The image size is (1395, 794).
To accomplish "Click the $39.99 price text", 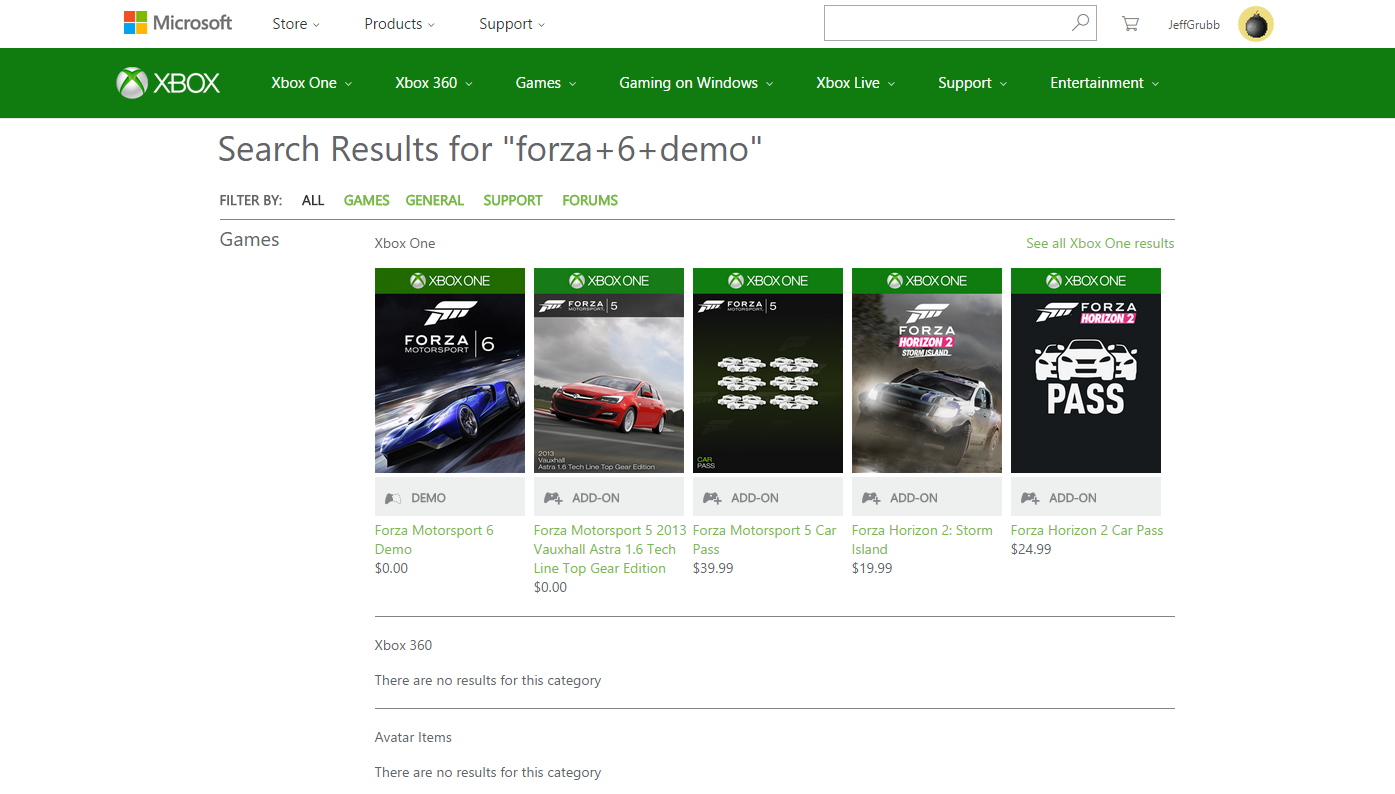I will (713, 568).
